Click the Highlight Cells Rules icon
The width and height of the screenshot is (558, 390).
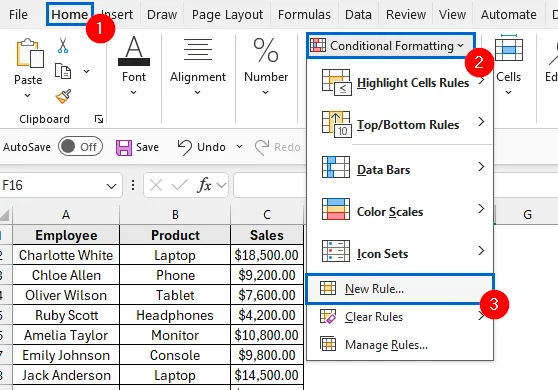[336, 83]
